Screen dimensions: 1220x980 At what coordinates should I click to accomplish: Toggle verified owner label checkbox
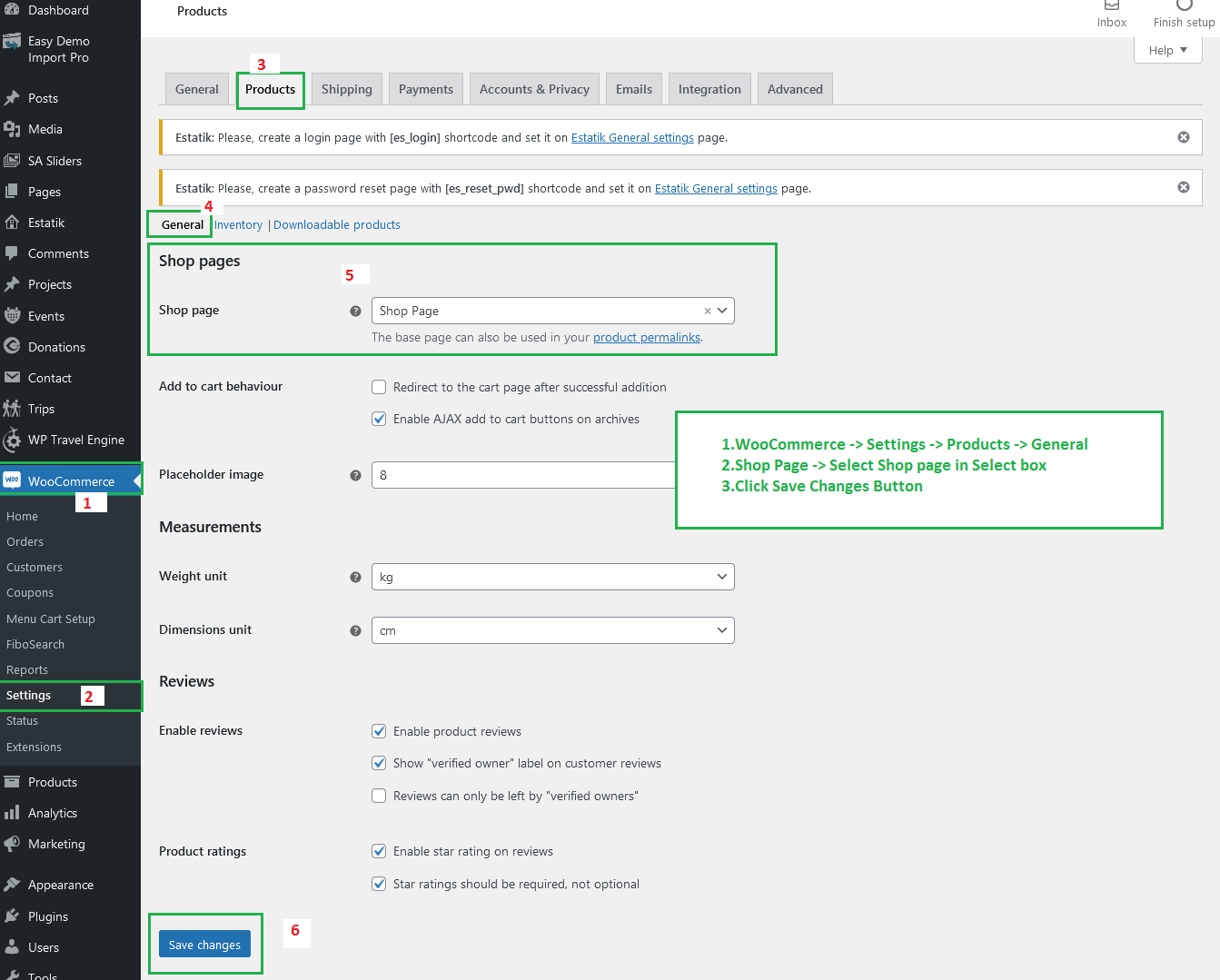pyautogui.click(x=379, y=763)
